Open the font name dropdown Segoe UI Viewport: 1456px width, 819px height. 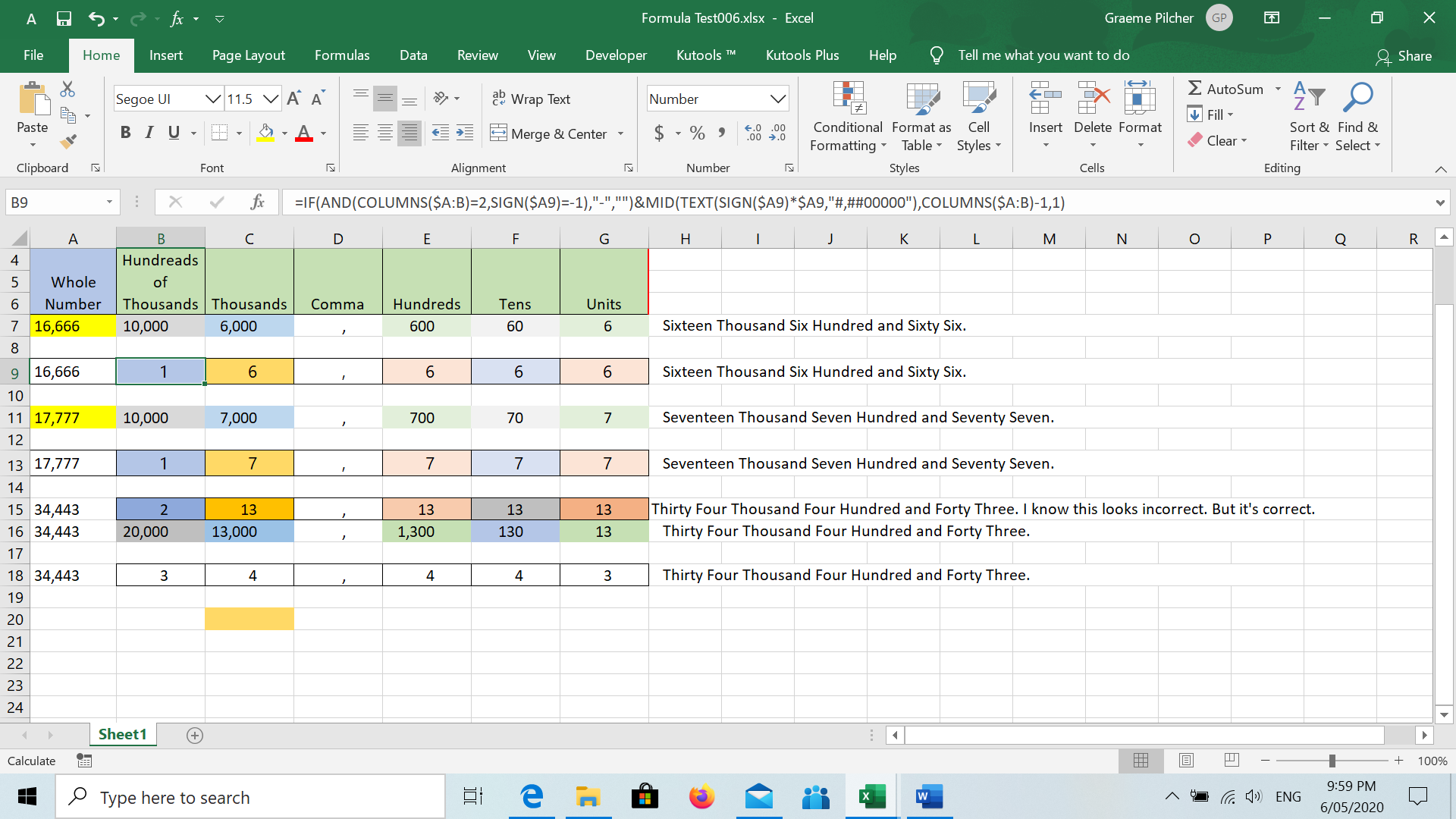(x=213, y=99)
